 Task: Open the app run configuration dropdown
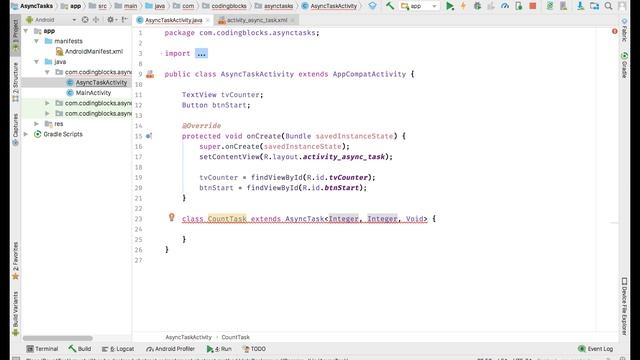tap(419, 6)
